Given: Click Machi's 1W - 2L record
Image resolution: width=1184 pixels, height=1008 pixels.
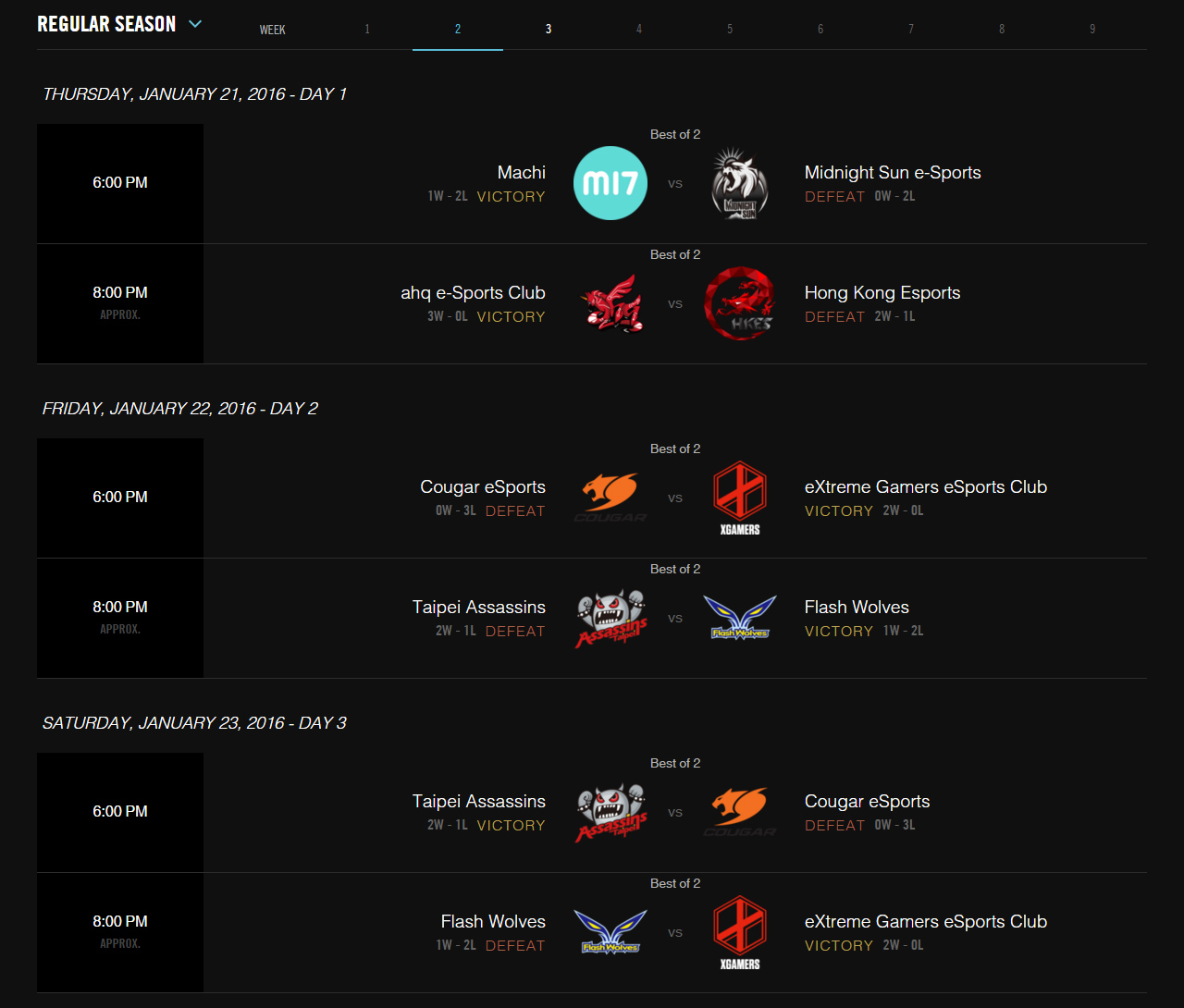Looking at the screenshot, I should [448, 196].
